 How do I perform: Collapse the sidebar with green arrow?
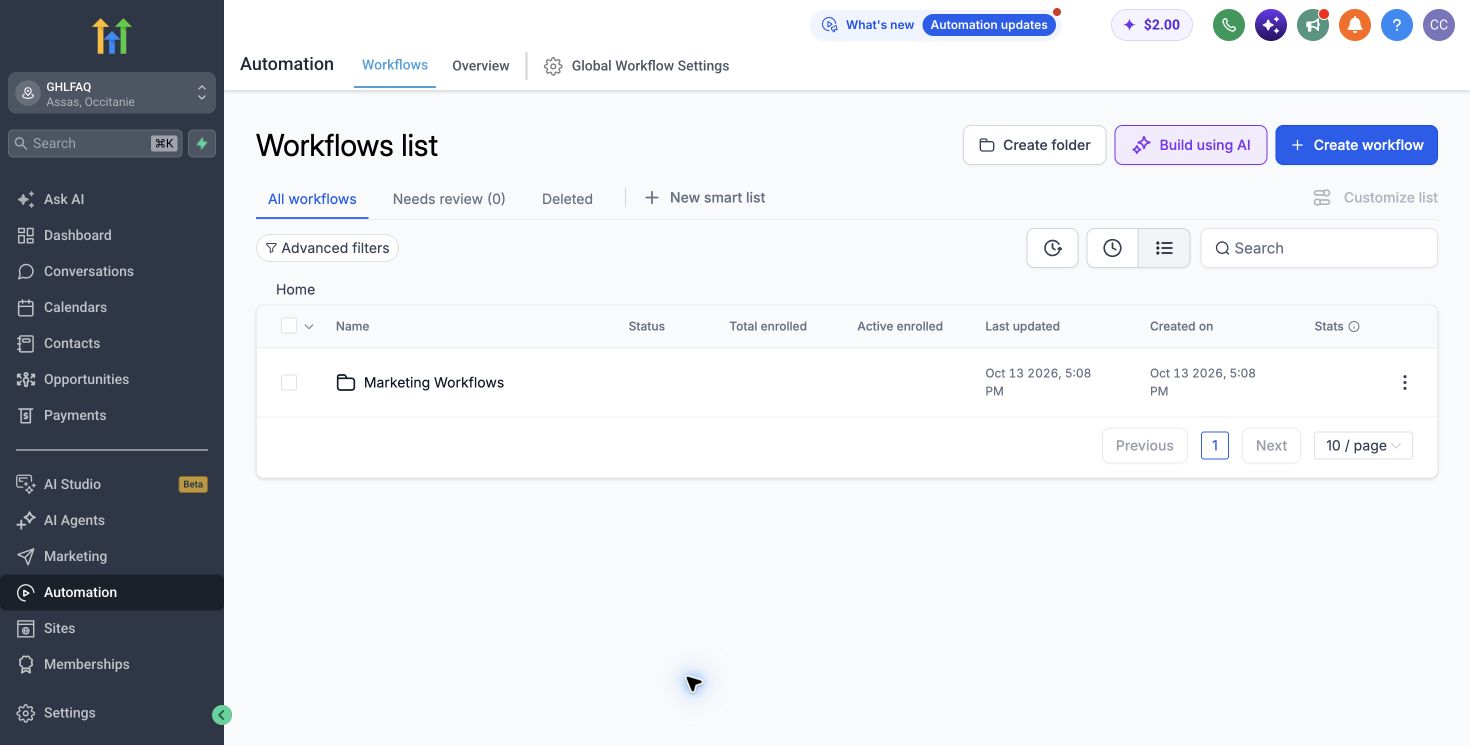click(222, 714)
